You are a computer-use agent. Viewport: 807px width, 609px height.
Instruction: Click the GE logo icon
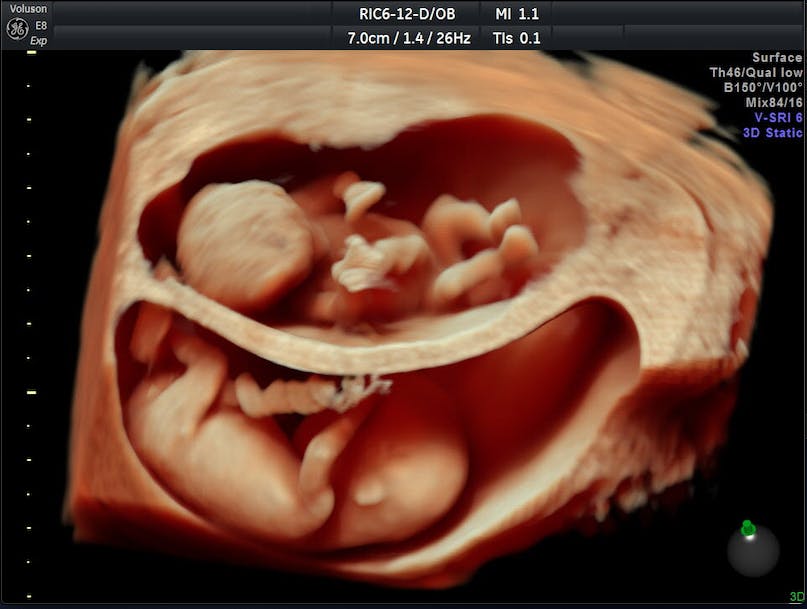point(16,29)
